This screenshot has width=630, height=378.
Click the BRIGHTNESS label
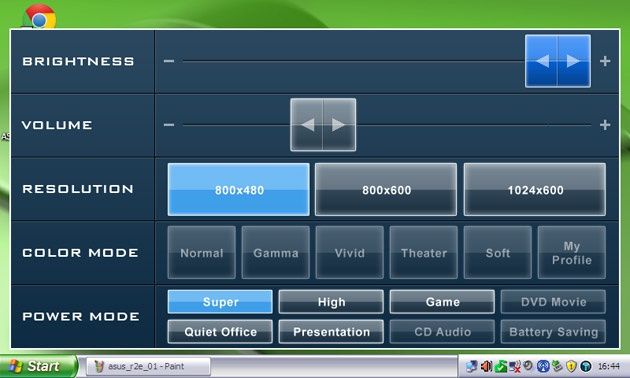point(78,61)
